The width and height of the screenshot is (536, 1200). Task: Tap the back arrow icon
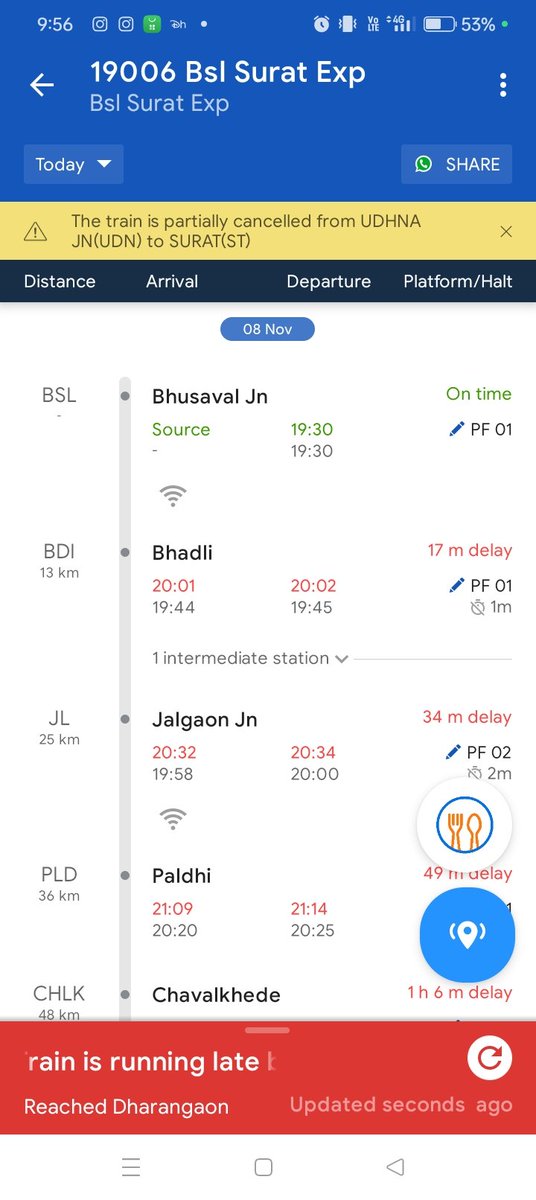click(42, 86)
